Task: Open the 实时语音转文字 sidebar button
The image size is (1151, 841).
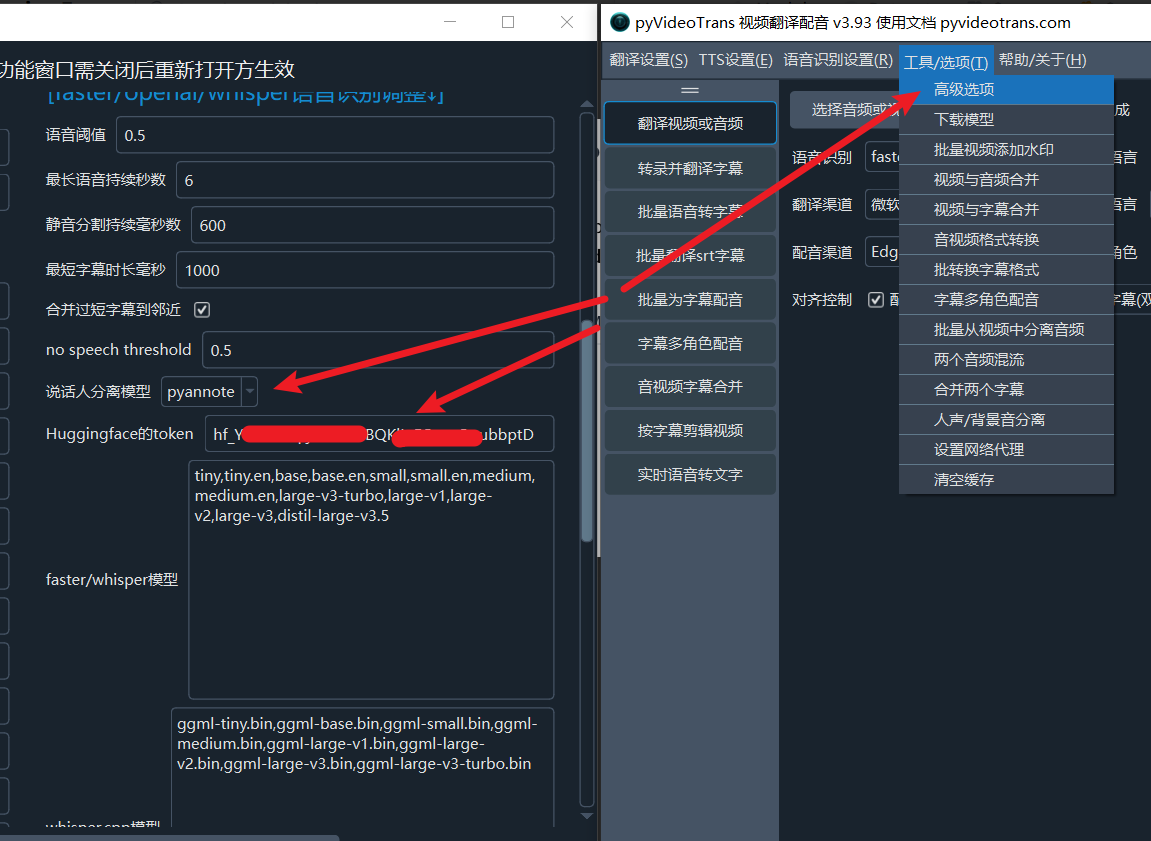Action: tap(690, 474)
